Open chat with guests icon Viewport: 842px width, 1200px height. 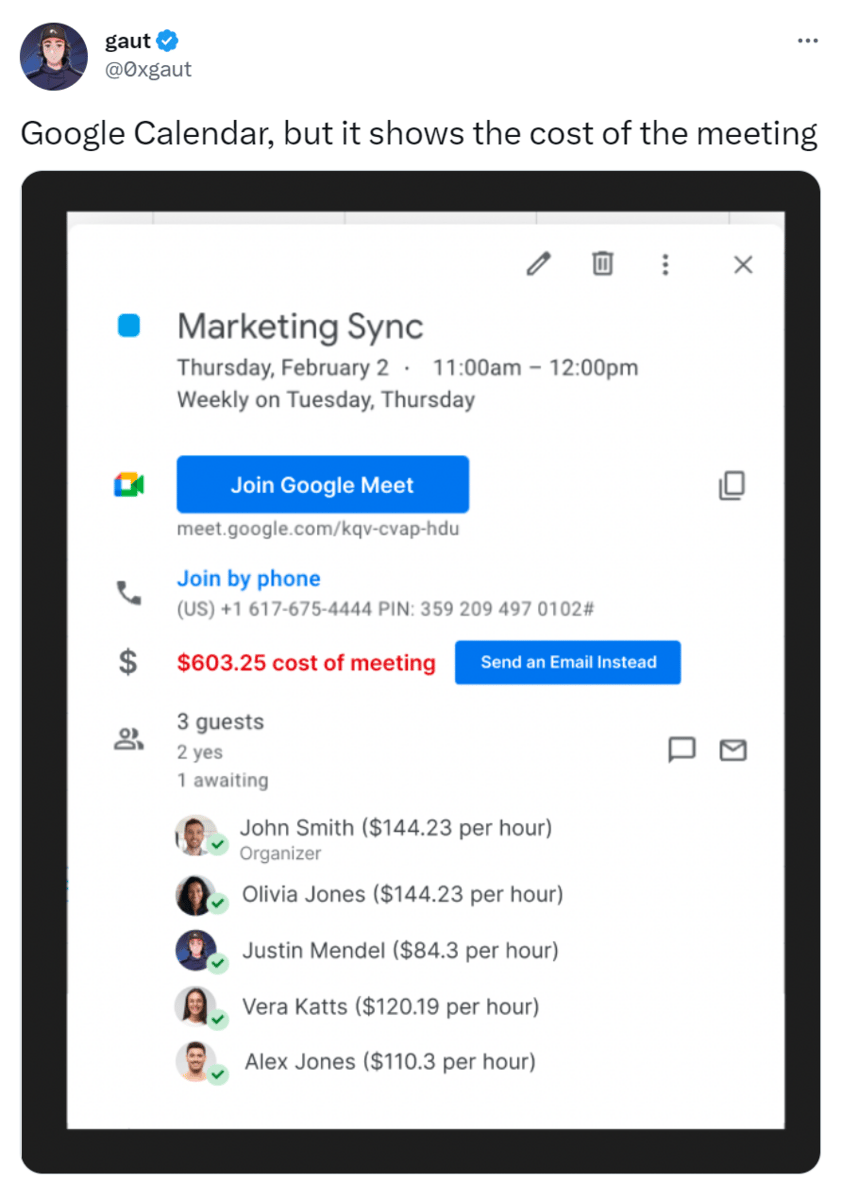tap(681, 749)
